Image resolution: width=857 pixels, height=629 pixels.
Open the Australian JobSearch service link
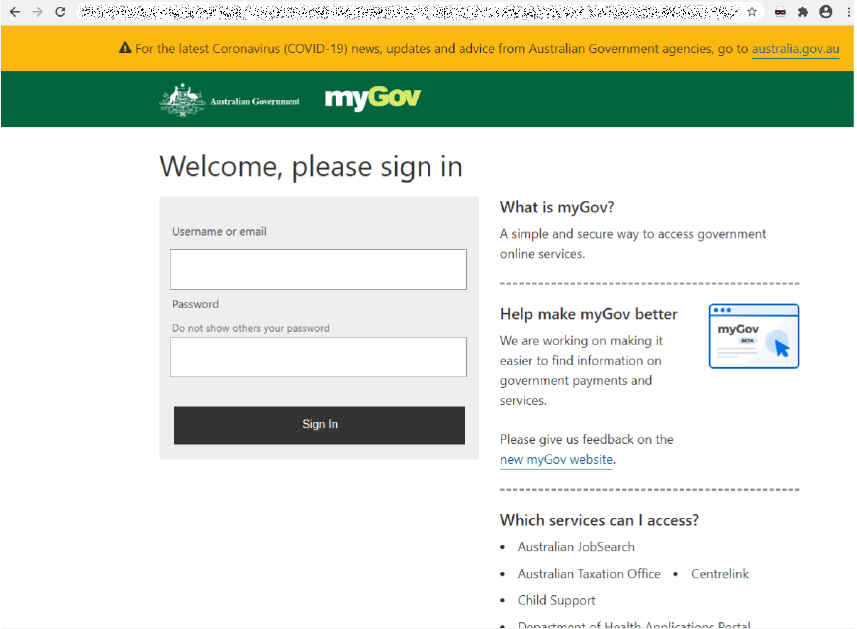[576, 546]
